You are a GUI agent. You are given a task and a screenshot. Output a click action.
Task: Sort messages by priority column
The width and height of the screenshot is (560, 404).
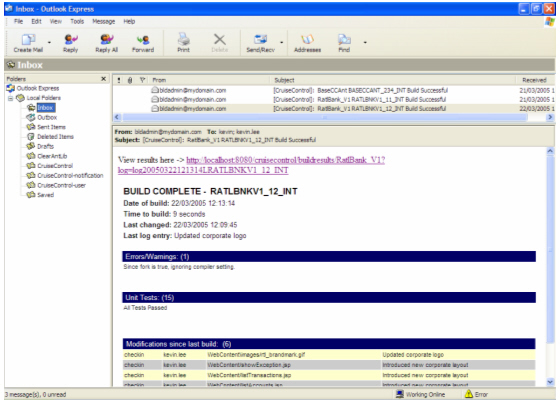119,80
